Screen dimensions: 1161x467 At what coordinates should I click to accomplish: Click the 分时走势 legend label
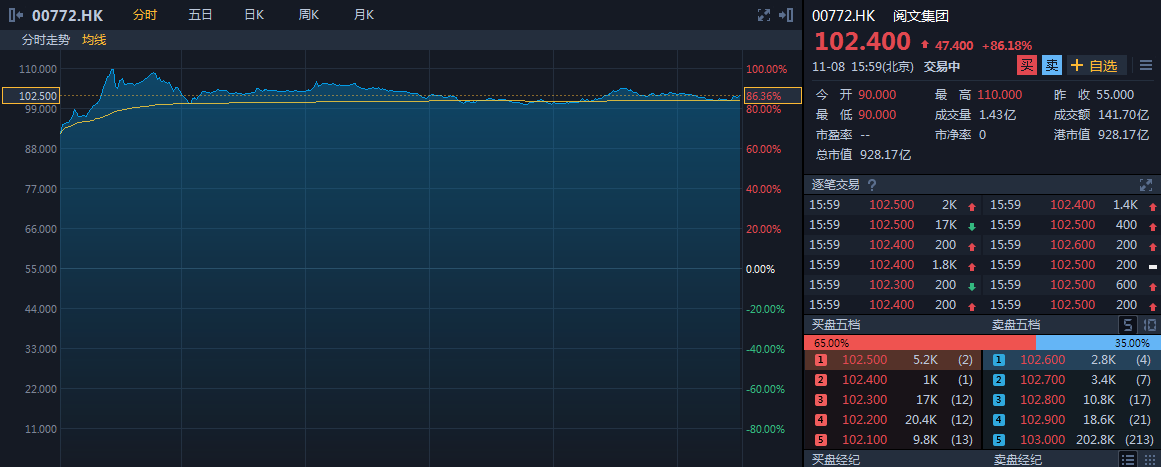(x=46, y=40)
